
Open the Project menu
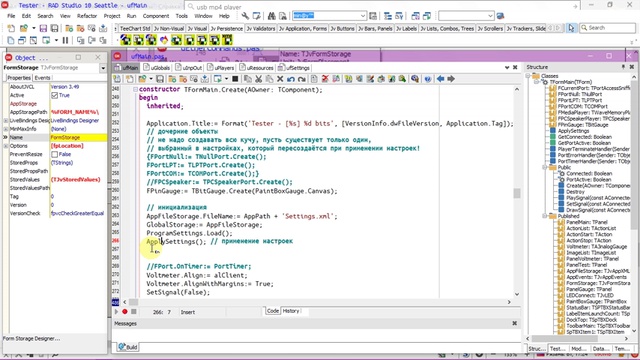tap(112, 16)
